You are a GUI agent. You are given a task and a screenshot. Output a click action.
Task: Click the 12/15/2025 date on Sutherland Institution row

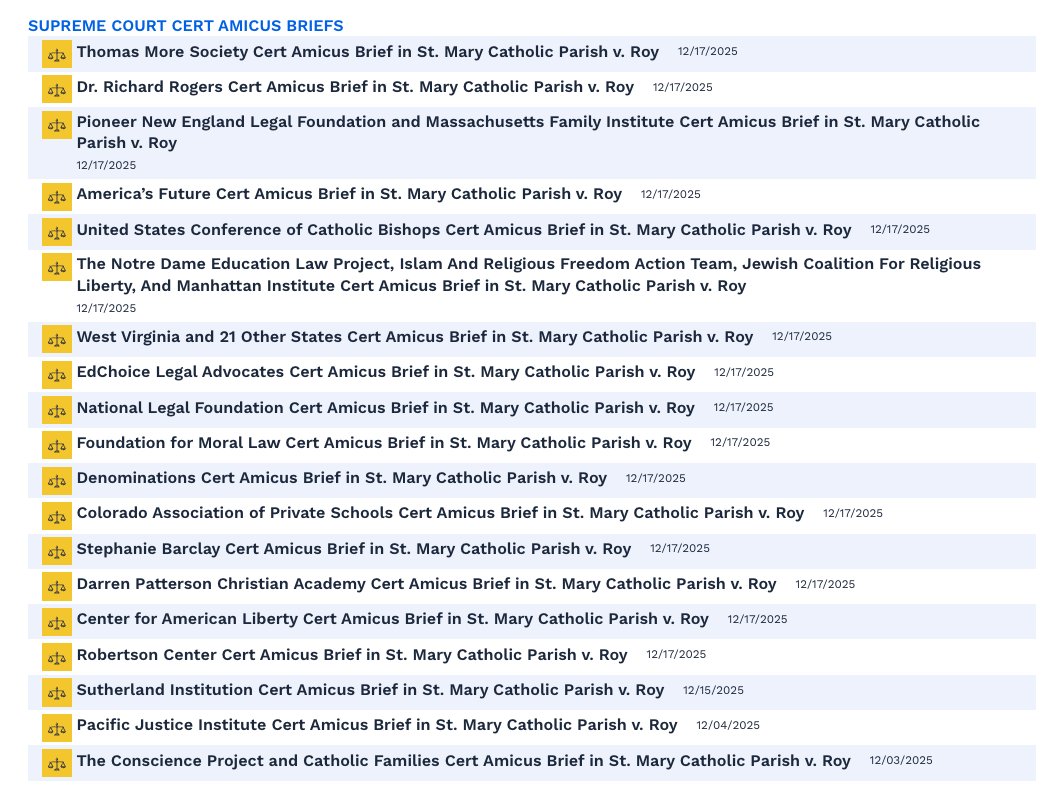click(x=713, y=690)
